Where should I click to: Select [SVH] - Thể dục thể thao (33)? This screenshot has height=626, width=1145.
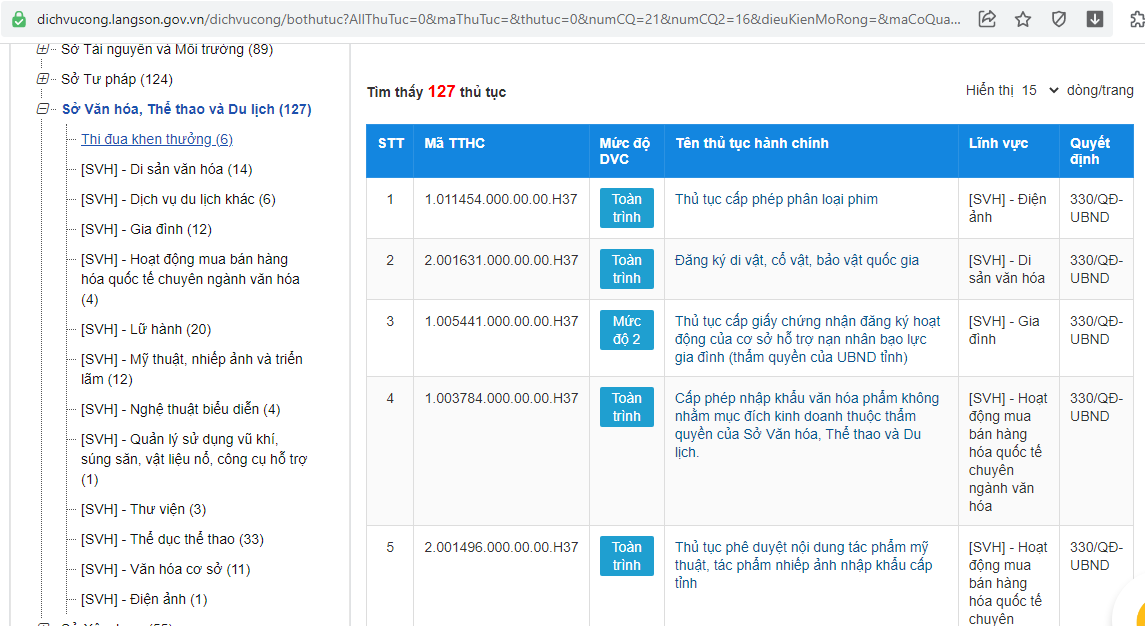(172, 539)
